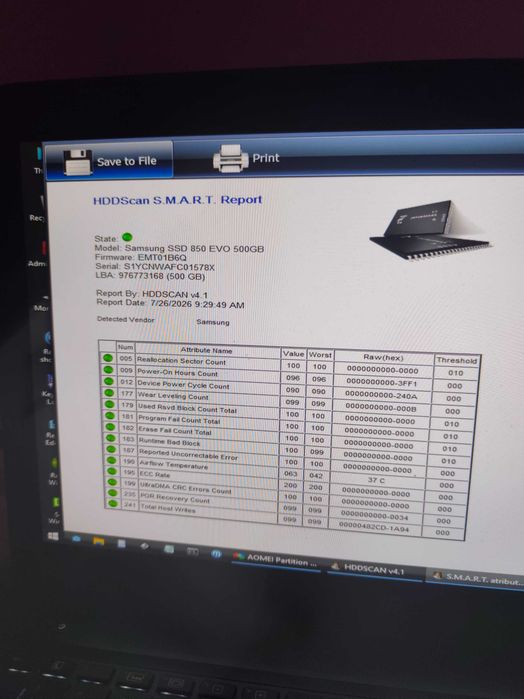The image size is (524, 699).
Task: Click the Wear Leveling Count attribute name
Action: click(x=173, y=395)
